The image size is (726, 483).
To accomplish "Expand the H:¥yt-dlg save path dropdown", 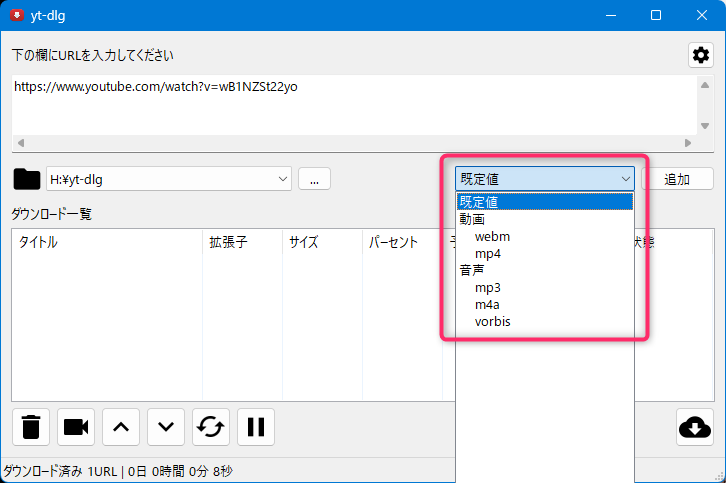I will pyautogui.click(x=282, y=180).
